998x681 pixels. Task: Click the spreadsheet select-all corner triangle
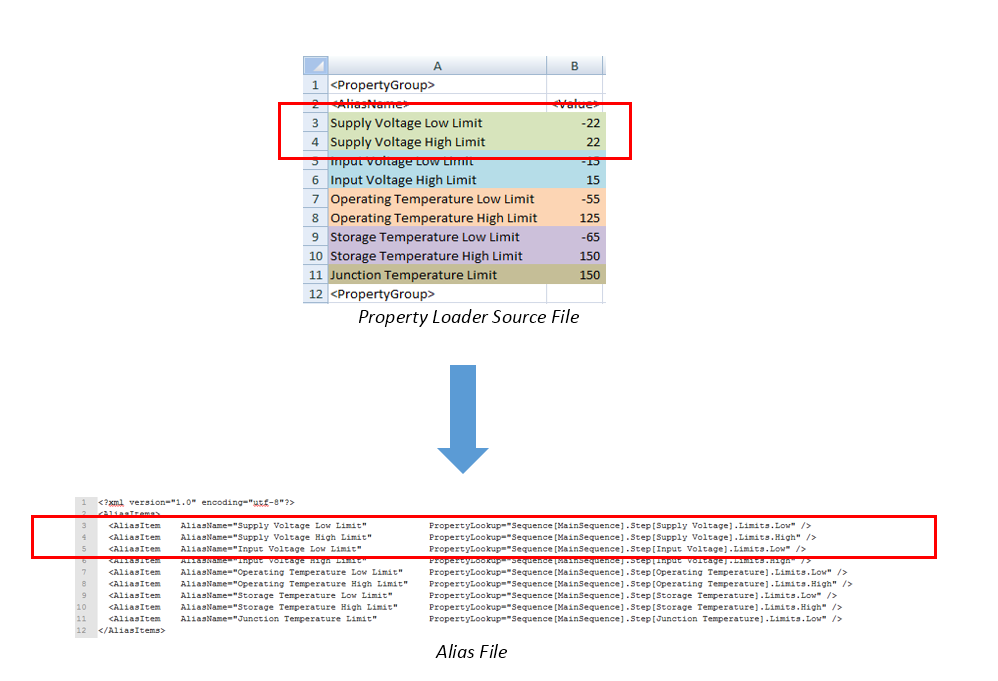(315, 66)
